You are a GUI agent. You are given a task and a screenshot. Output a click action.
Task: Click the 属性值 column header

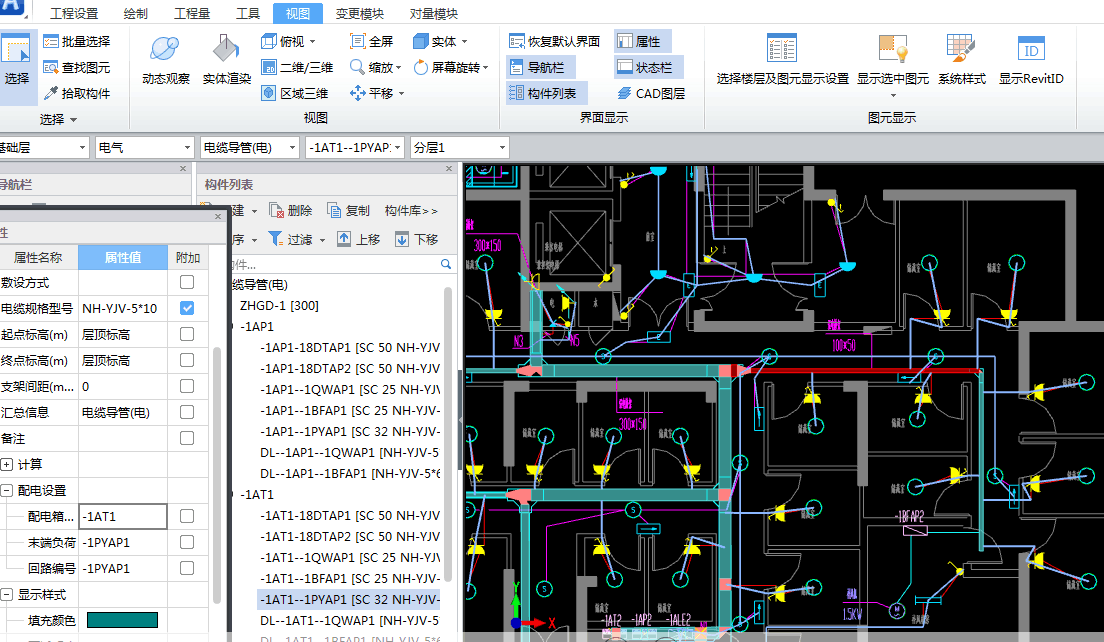pyautogui.click(x=123, y=258)
